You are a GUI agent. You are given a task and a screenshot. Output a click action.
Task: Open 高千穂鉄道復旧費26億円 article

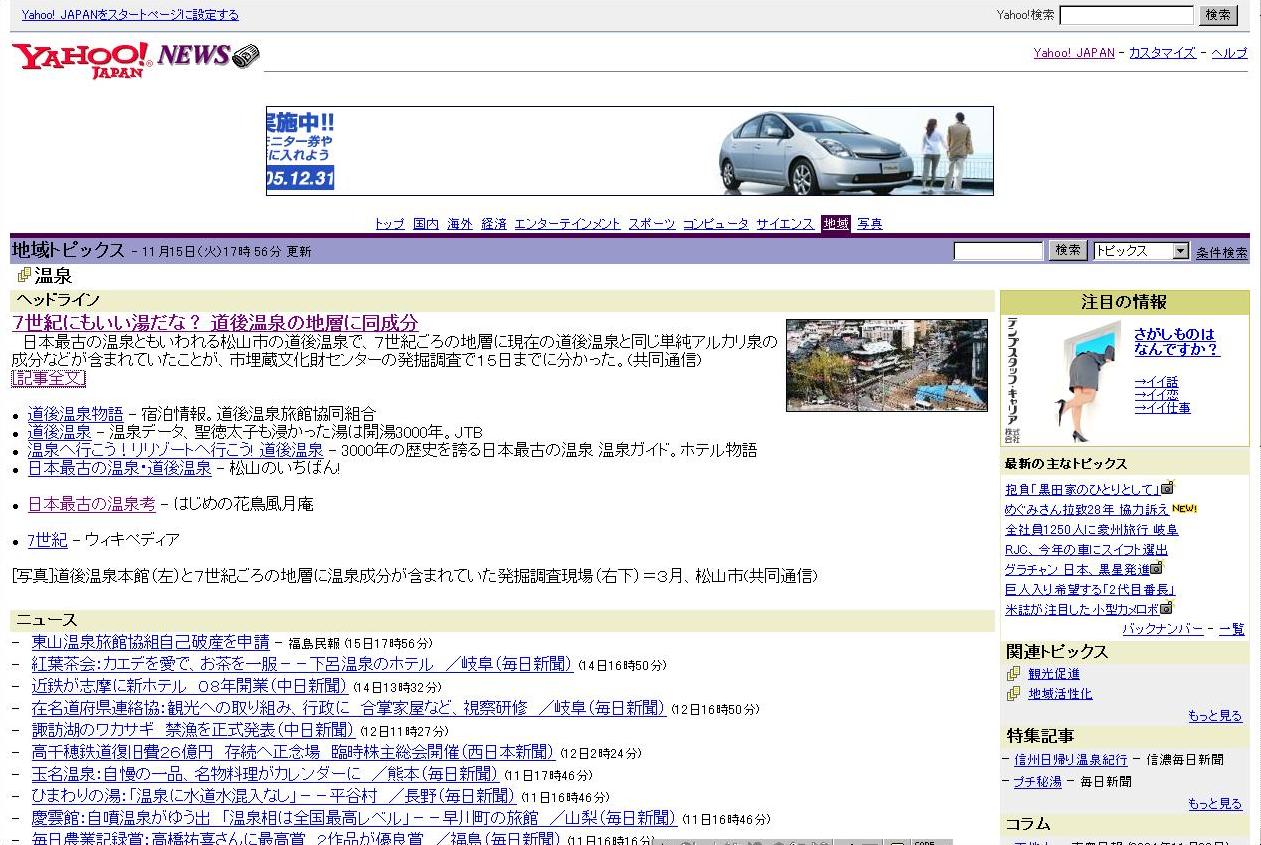(293, 752)
